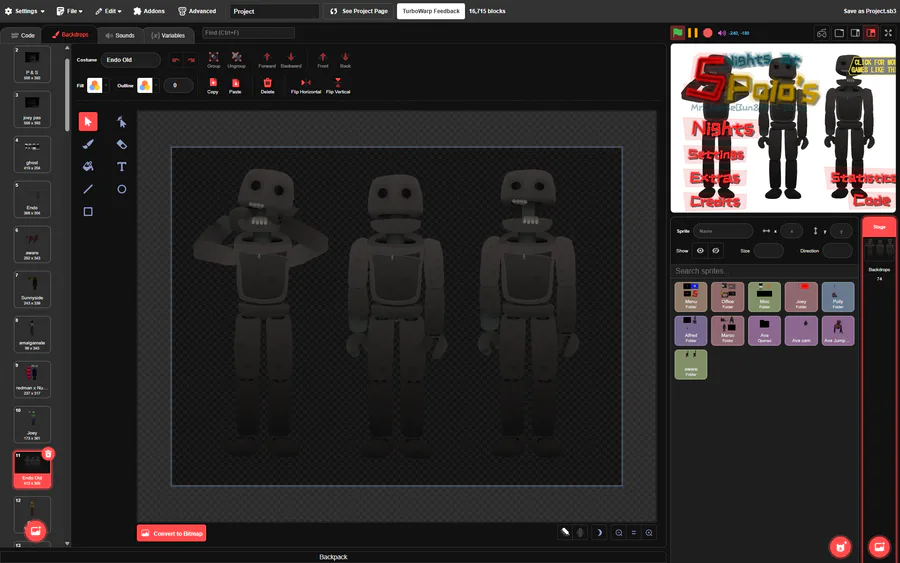Screen dimensions: 900x563
Task: Click the outline width number field
Action: tap(178, 86)
